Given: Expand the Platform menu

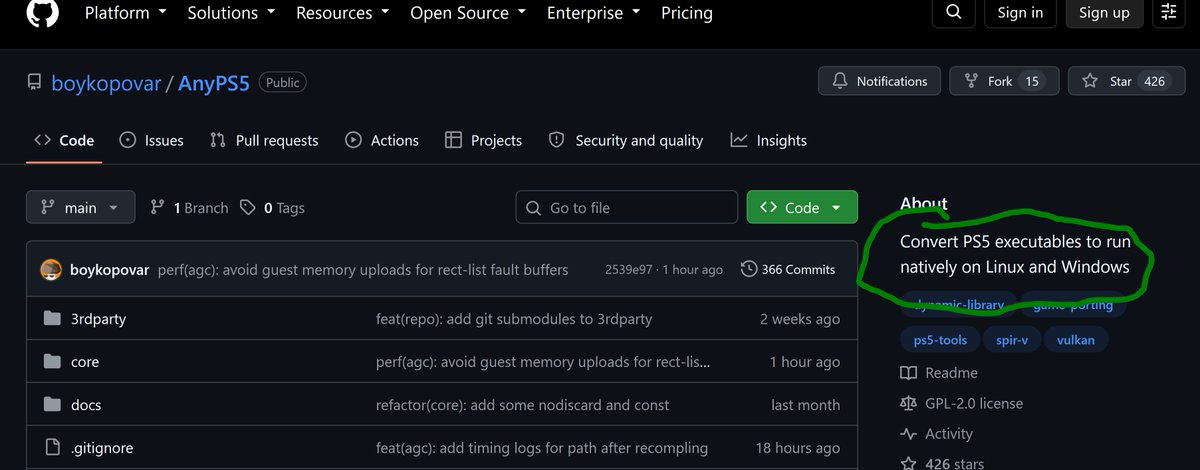Looking at the screenshot, I should [126, 13].
